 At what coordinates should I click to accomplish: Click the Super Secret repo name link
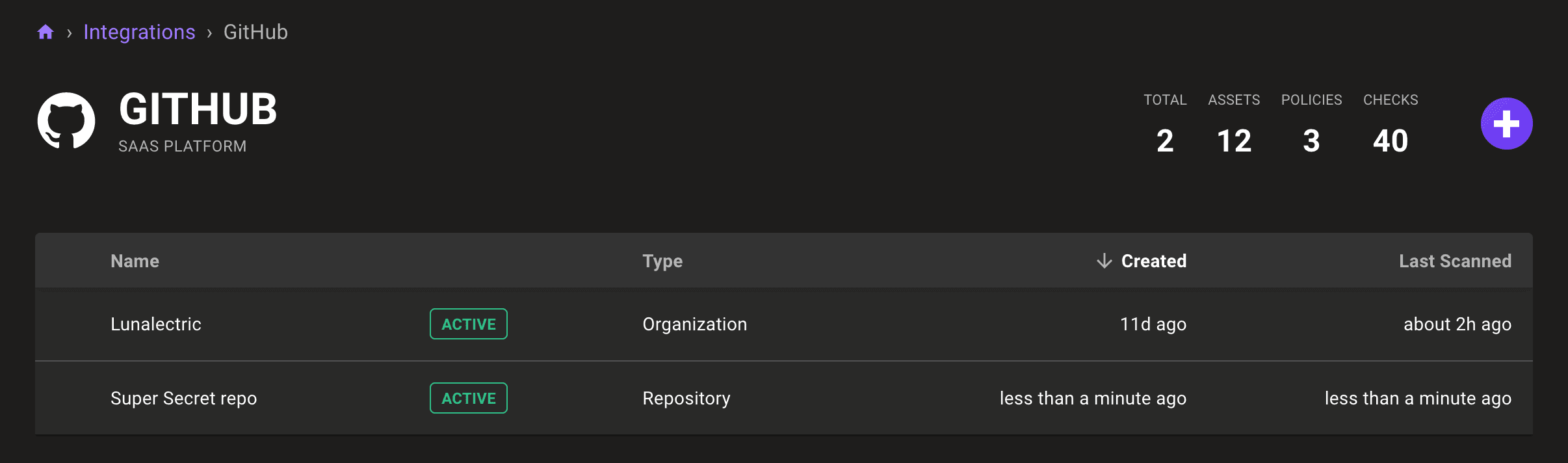[x=184, y=397]
